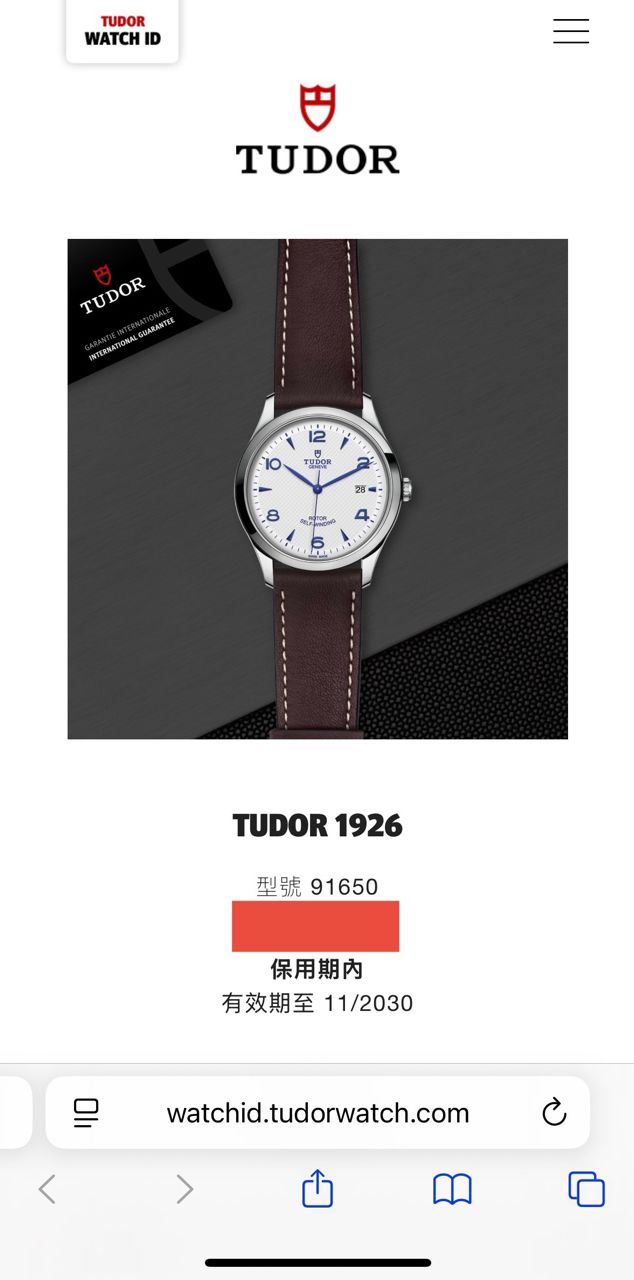Screen dimensions: 634x1280
Task: Open the hamburger menu
Action: pyautogui.click(x=571, y=31)
